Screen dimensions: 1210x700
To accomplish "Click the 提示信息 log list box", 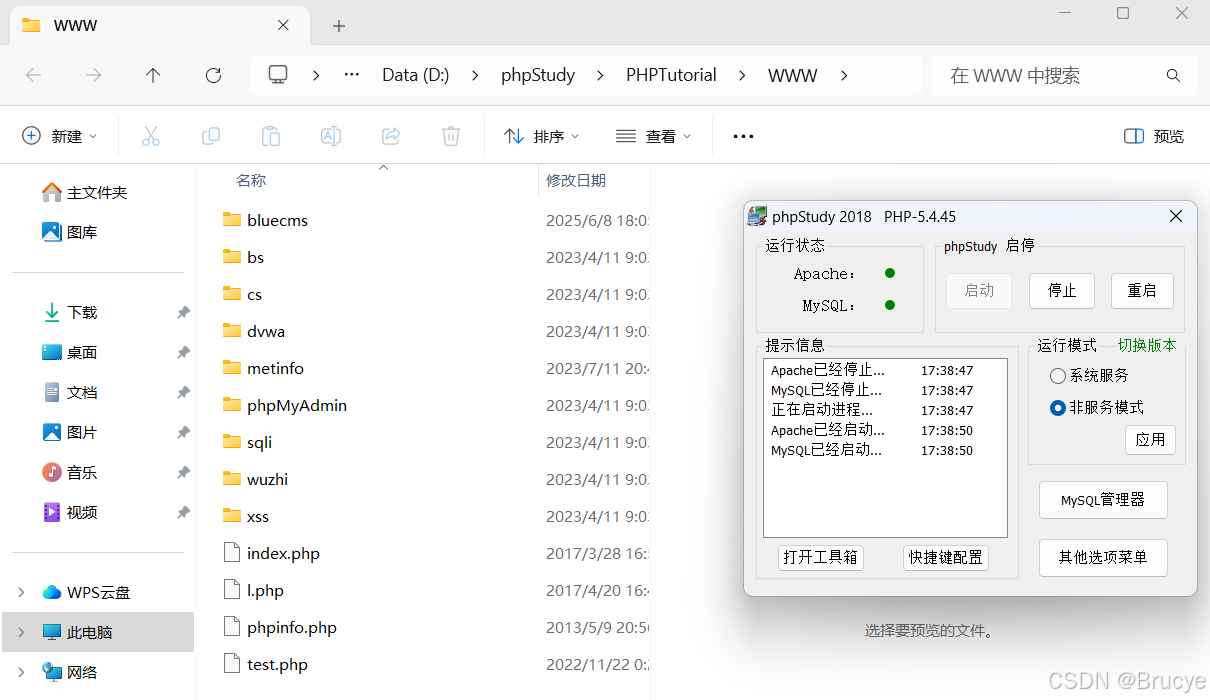I will coord(885,448).
